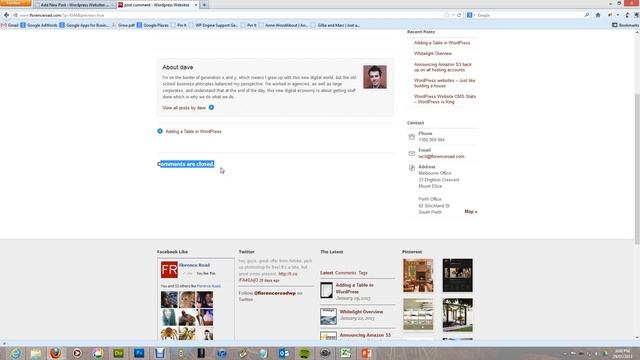Launch Dreamweaver from the taskbar
This screenshot has width=640, height=360.
pos(118,353)
